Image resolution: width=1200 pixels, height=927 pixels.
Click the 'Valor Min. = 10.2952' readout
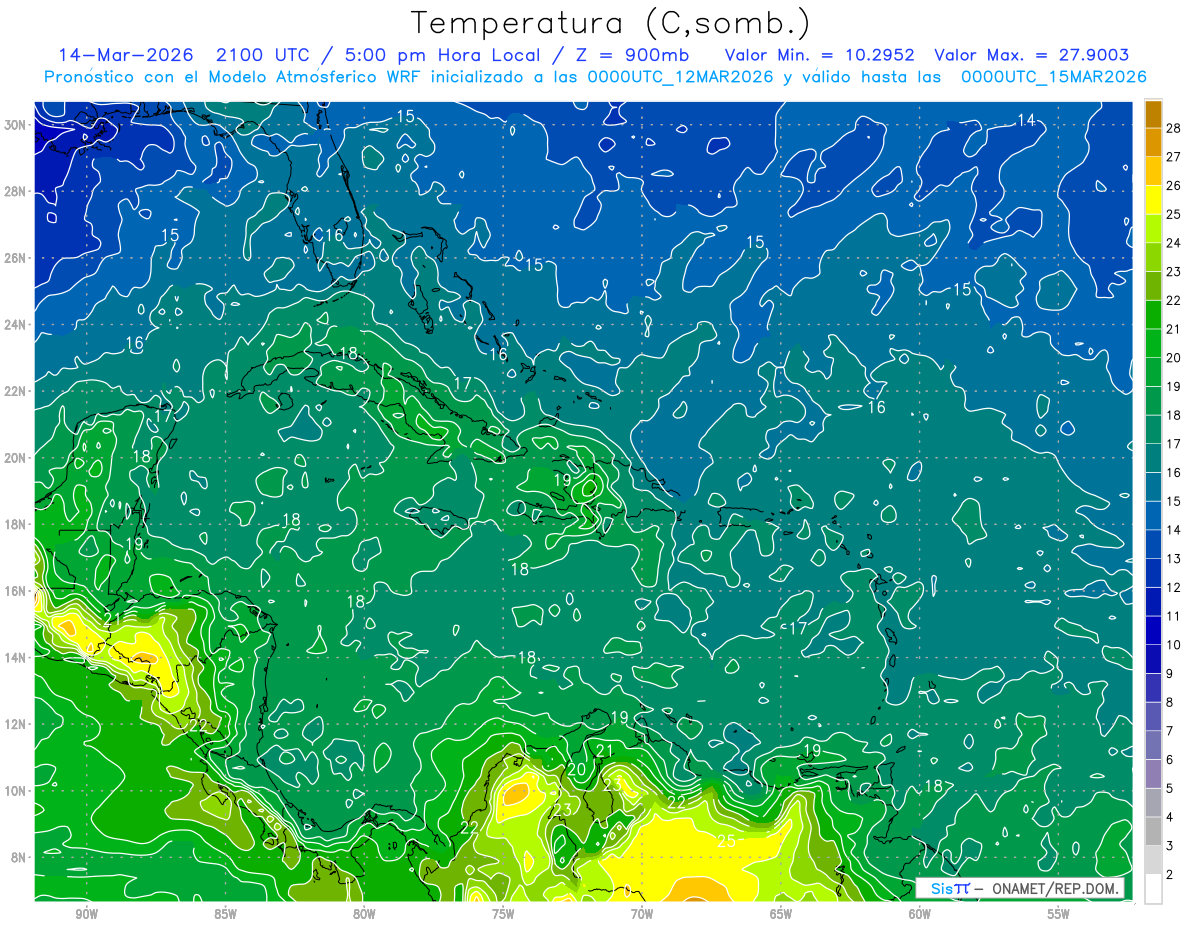820,55
